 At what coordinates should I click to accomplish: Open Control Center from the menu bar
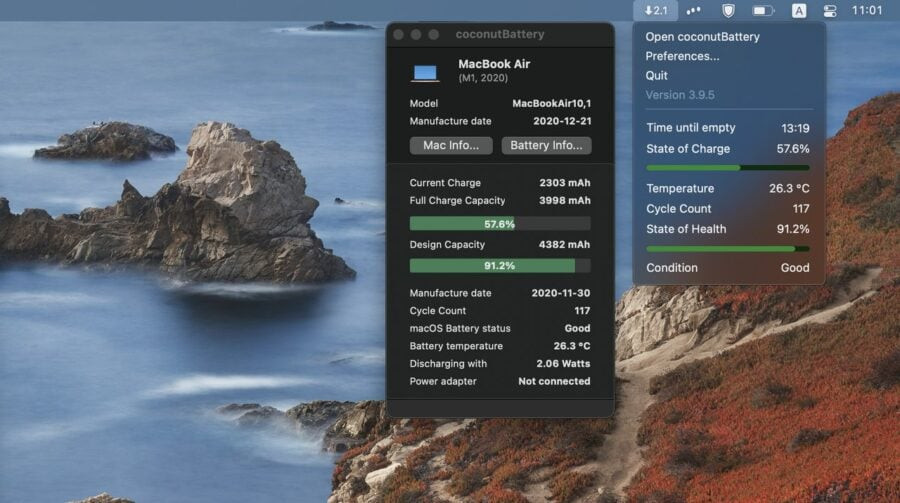coord(829,10)
